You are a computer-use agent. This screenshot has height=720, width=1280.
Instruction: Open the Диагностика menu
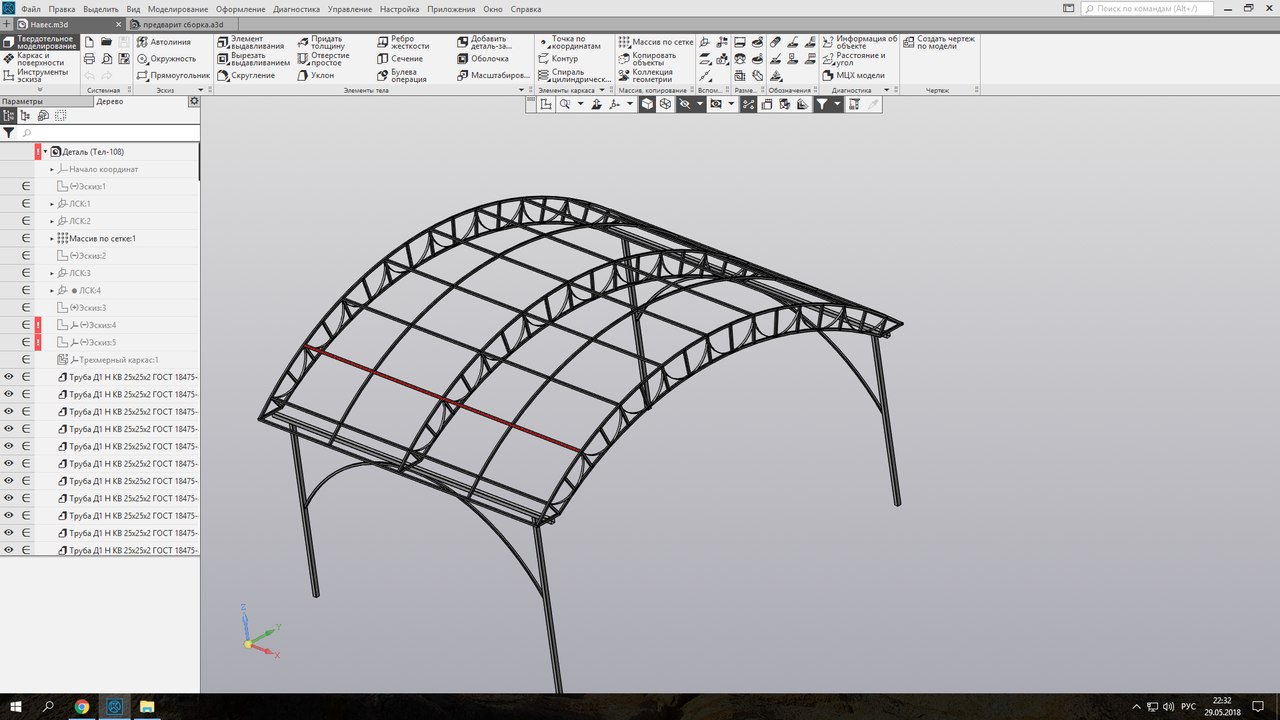click(x=296, y=9)
